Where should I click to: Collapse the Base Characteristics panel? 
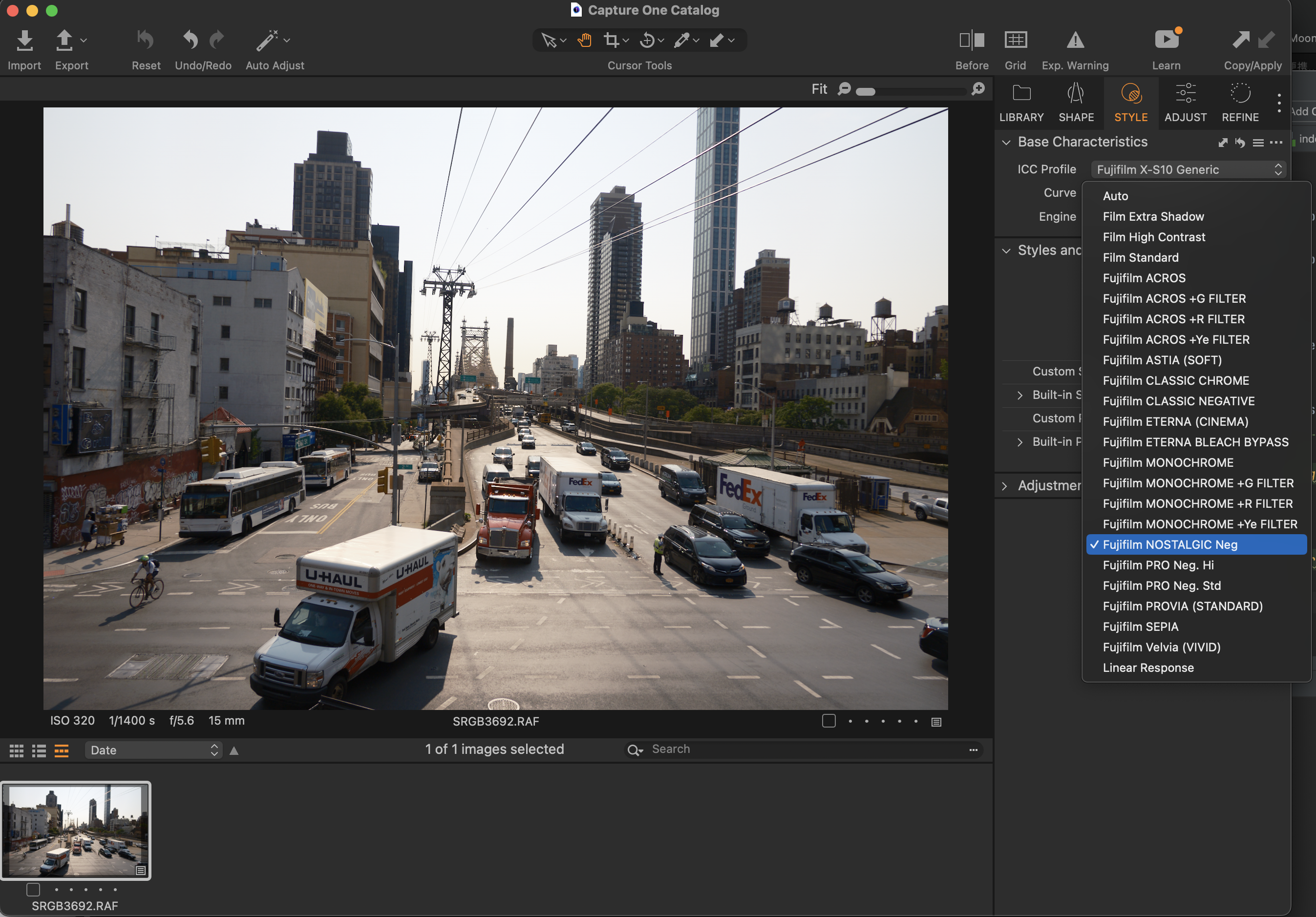1006,142
